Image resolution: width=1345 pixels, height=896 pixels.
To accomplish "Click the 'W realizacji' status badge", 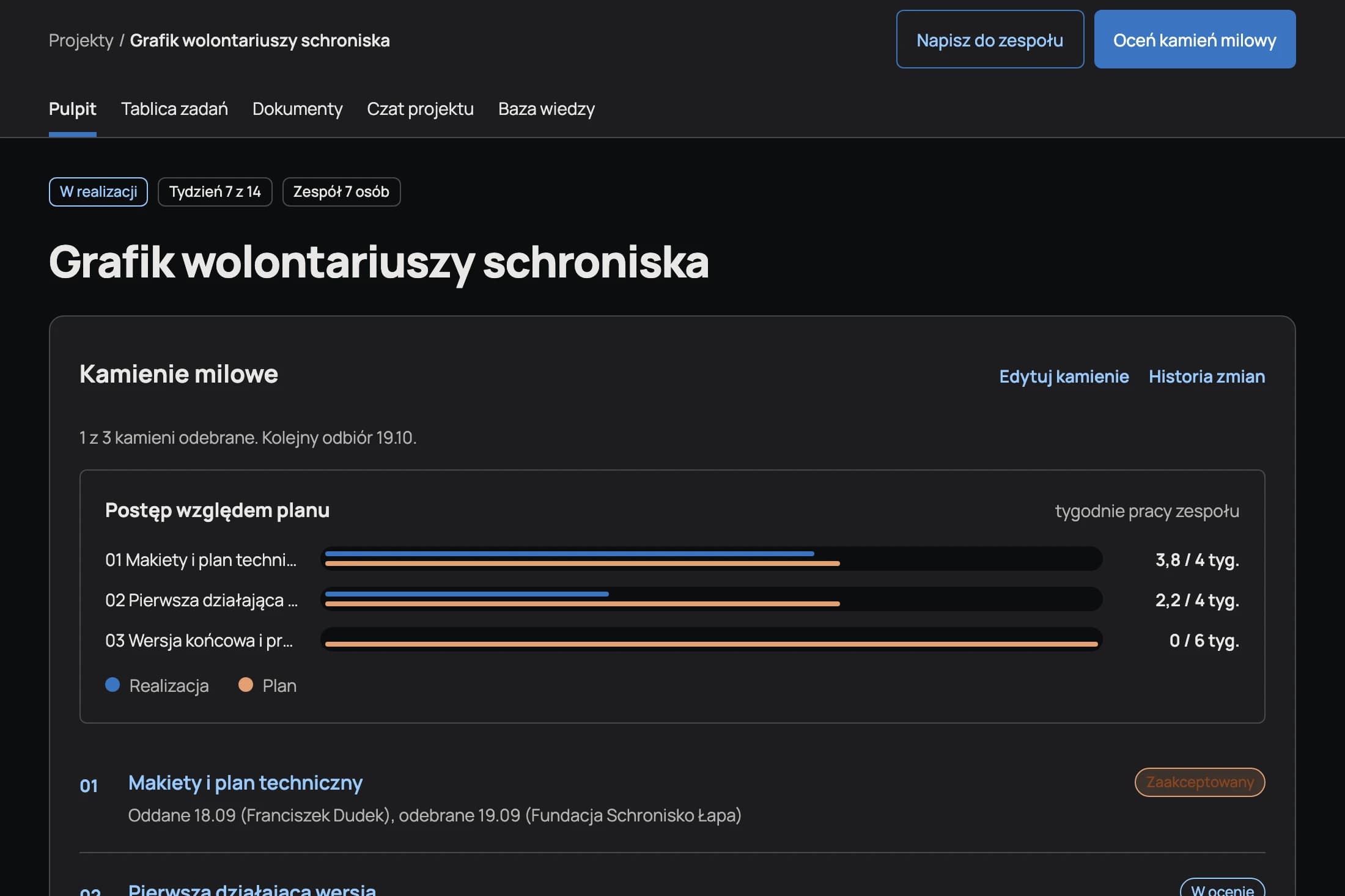I will pos(98,192).
